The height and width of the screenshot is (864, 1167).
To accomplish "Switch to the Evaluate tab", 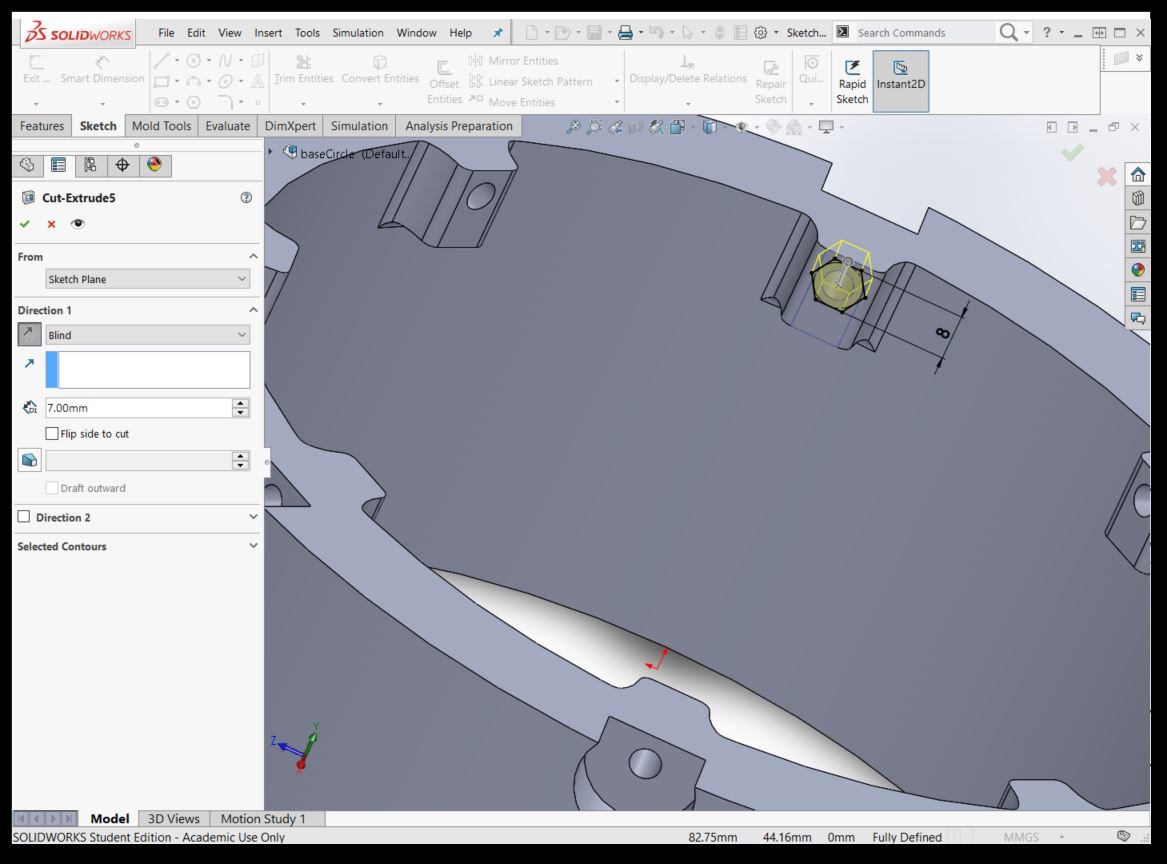I will (x=227, y=126).
